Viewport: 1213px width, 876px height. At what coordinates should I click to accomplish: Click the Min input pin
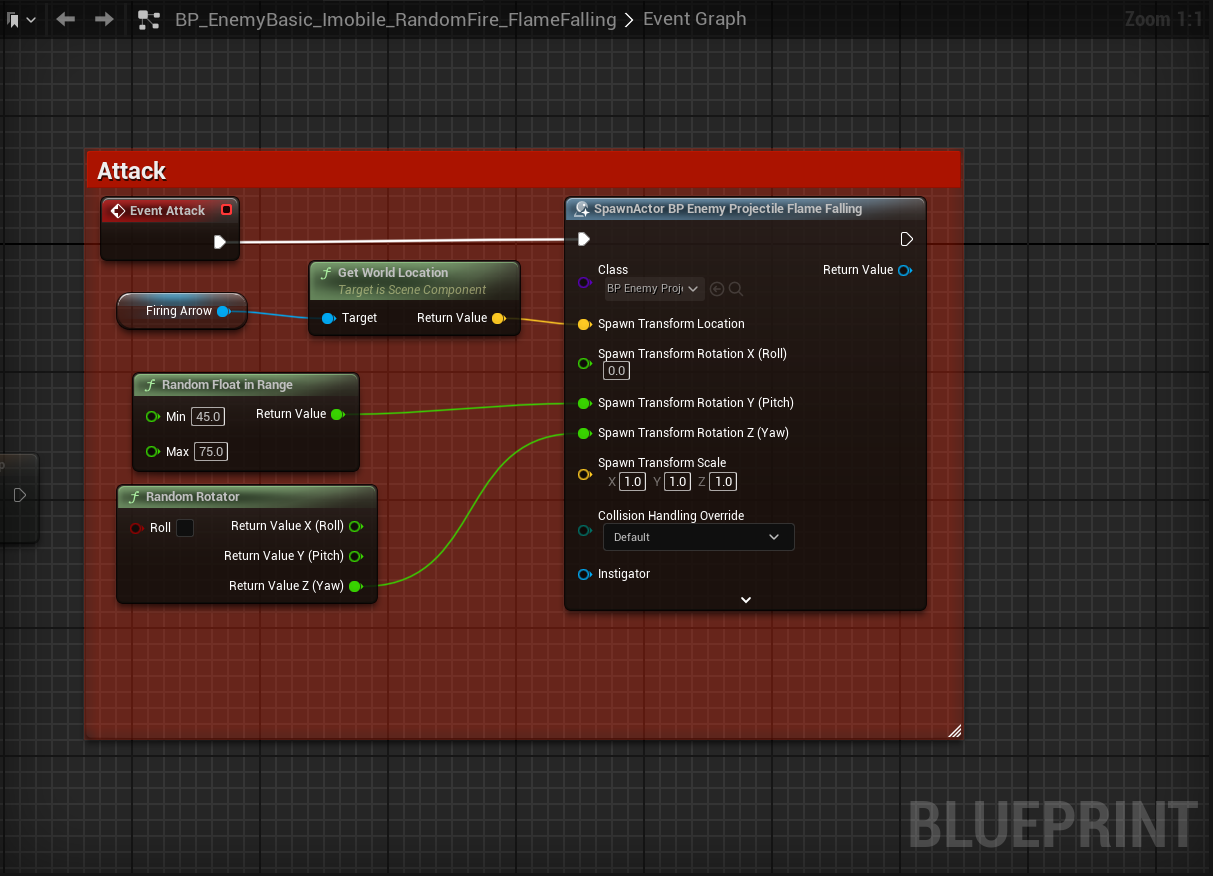153,416
